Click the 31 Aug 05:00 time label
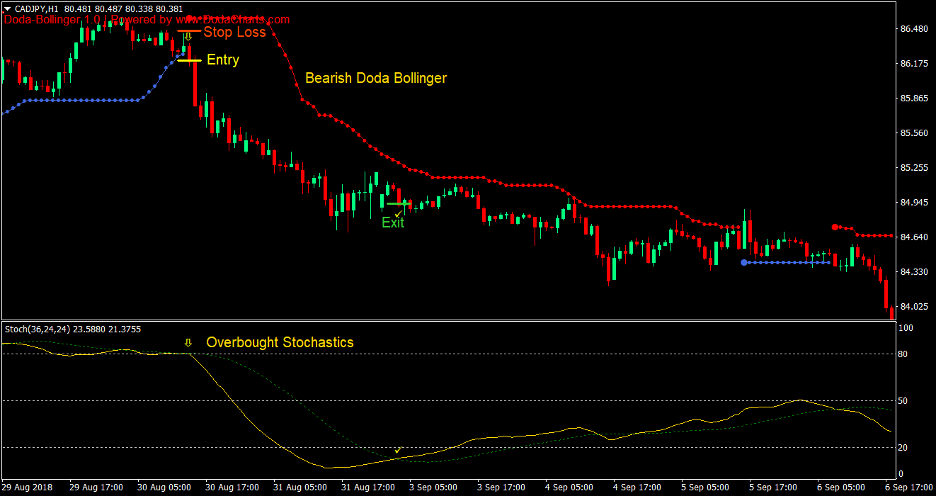This screenshot has height=496, width=936. (x=300, y=488)
